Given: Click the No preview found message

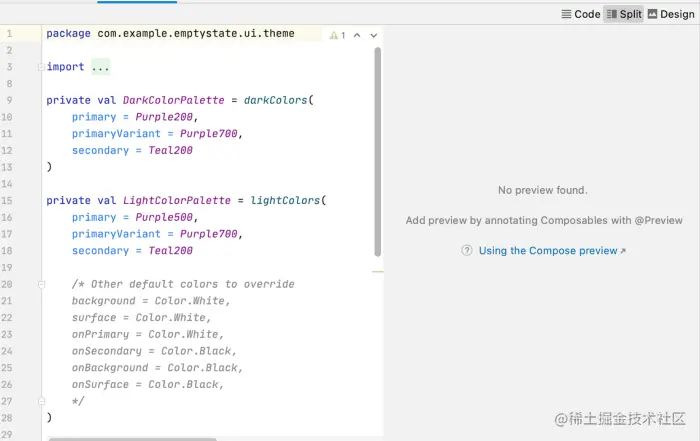Looking at the screenshot, I should click(542, 190).
